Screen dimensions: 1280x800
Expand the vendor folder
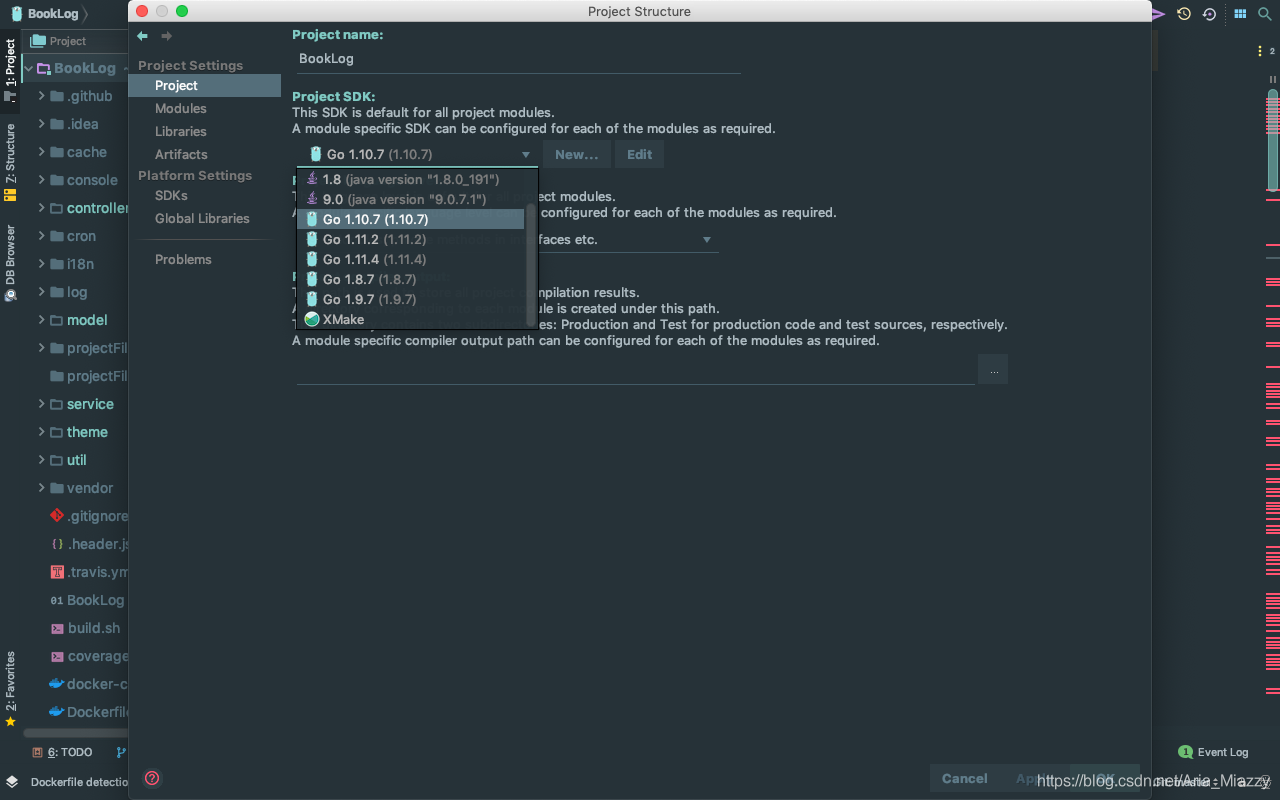point(42,488)
